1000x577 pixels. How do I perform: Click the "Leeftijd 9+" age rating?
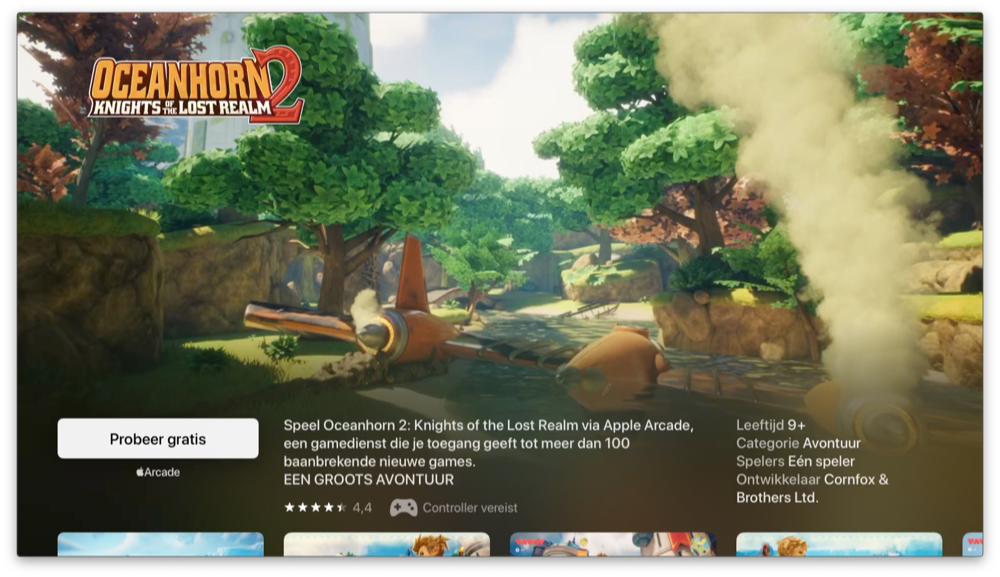[770, 425]
